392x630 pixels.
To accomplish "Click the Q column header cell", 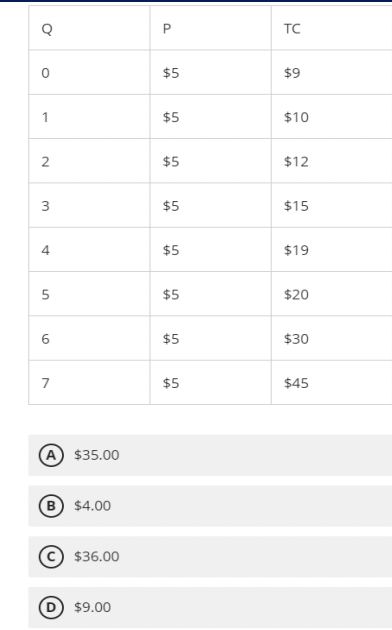I will 89,28.
